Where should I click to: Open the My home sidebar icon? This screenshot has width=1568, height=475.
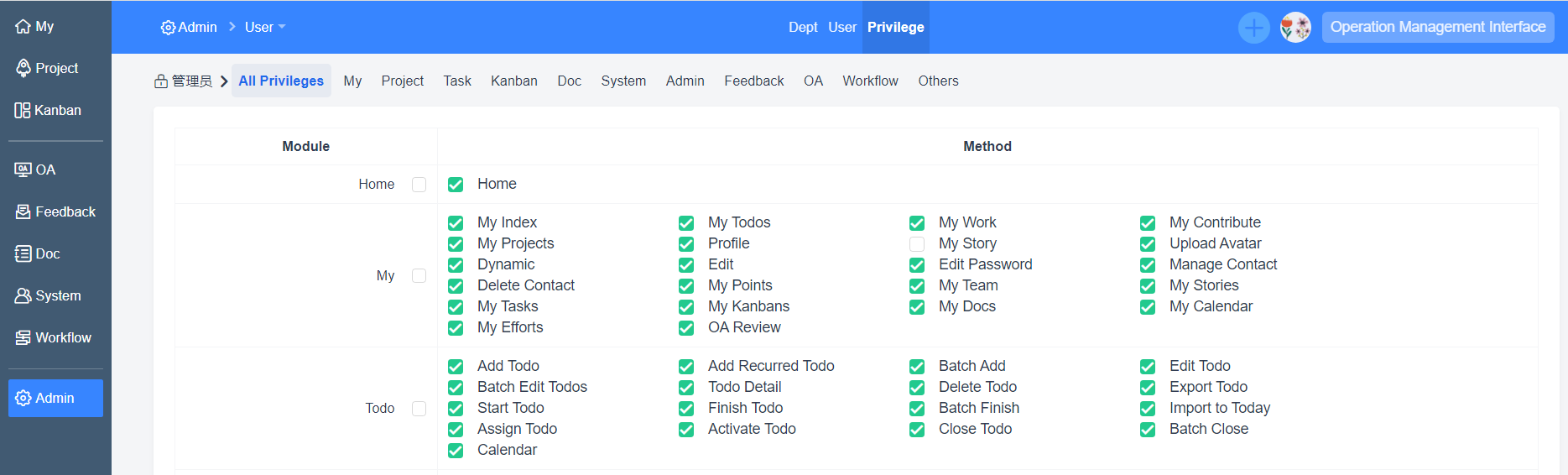(x=34, y=27)
